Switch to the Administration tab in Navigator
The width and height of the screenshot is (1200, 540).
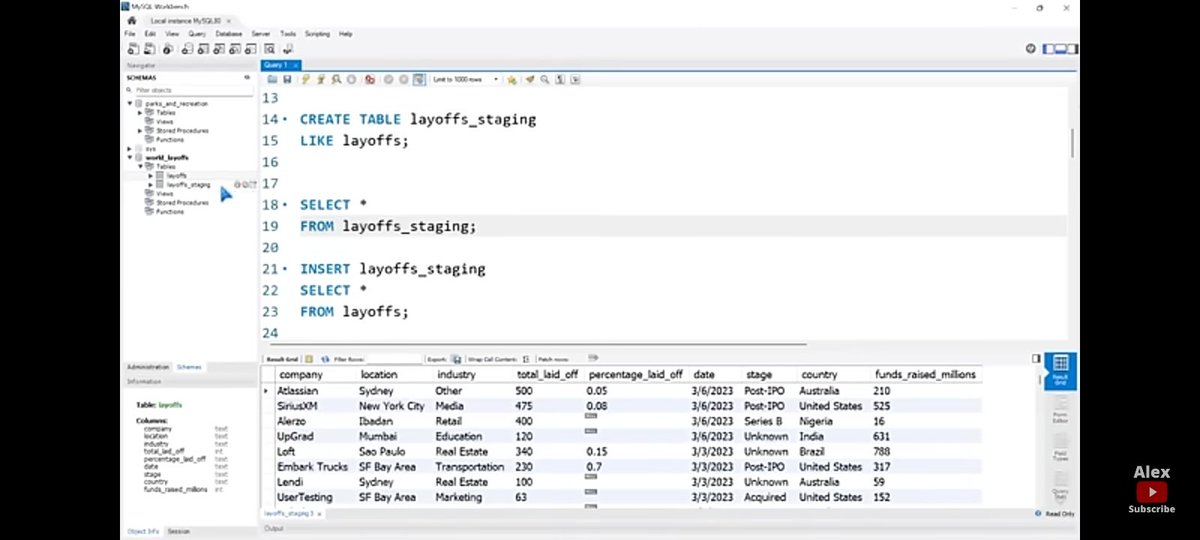pyautogui.click(x=148, y=367)
